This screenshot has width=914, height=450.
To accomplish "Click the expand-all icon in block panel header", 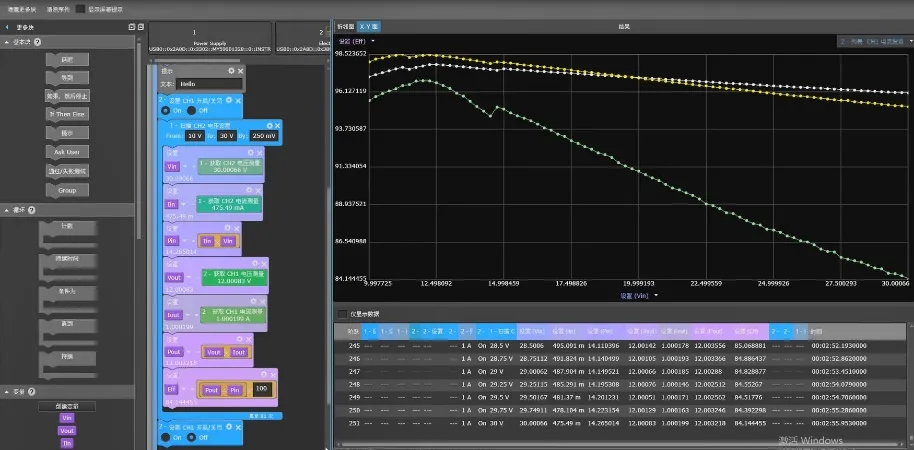I will [132, 27].
